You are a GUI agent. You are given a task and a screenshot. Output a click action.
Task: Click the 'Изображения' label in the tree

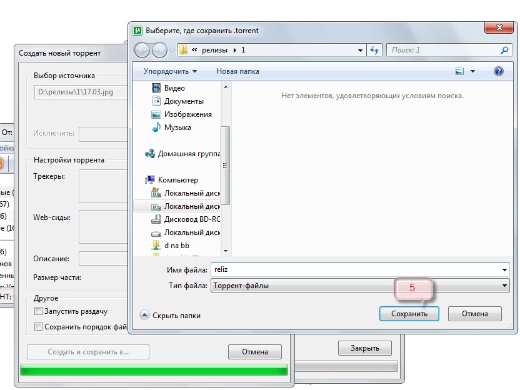[188, 114]
